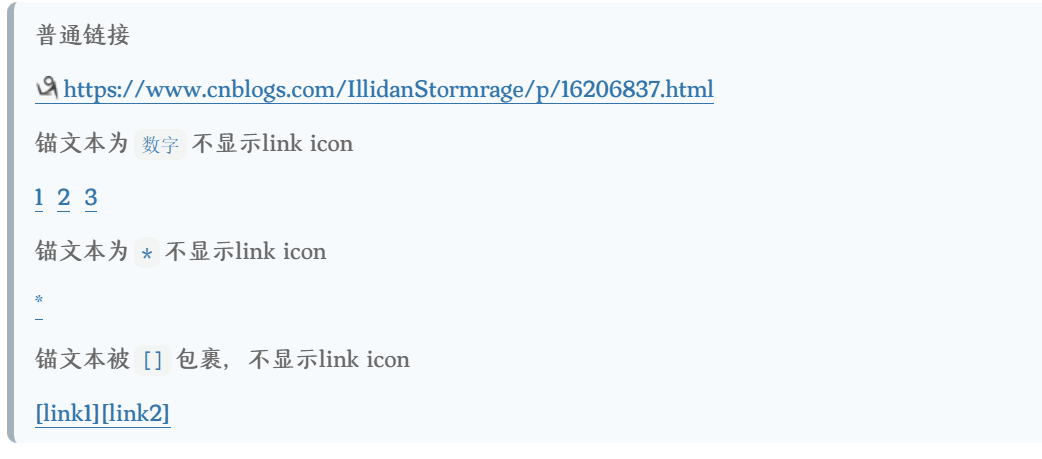Open the [link2] hyperlink
The height and width of the screenshot is (459, 1042).
[135, 413]
